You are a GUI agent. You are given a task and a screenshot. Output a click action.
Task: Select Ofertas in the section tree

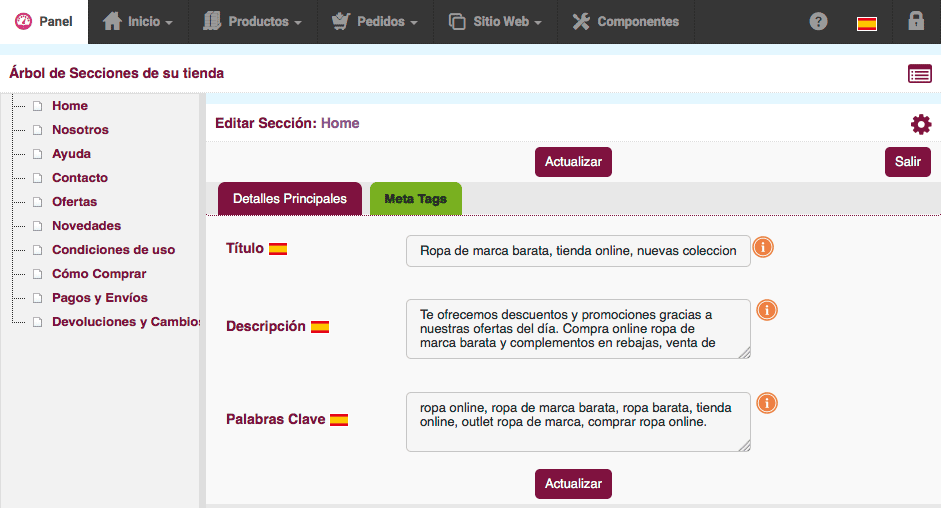[75, 202]
